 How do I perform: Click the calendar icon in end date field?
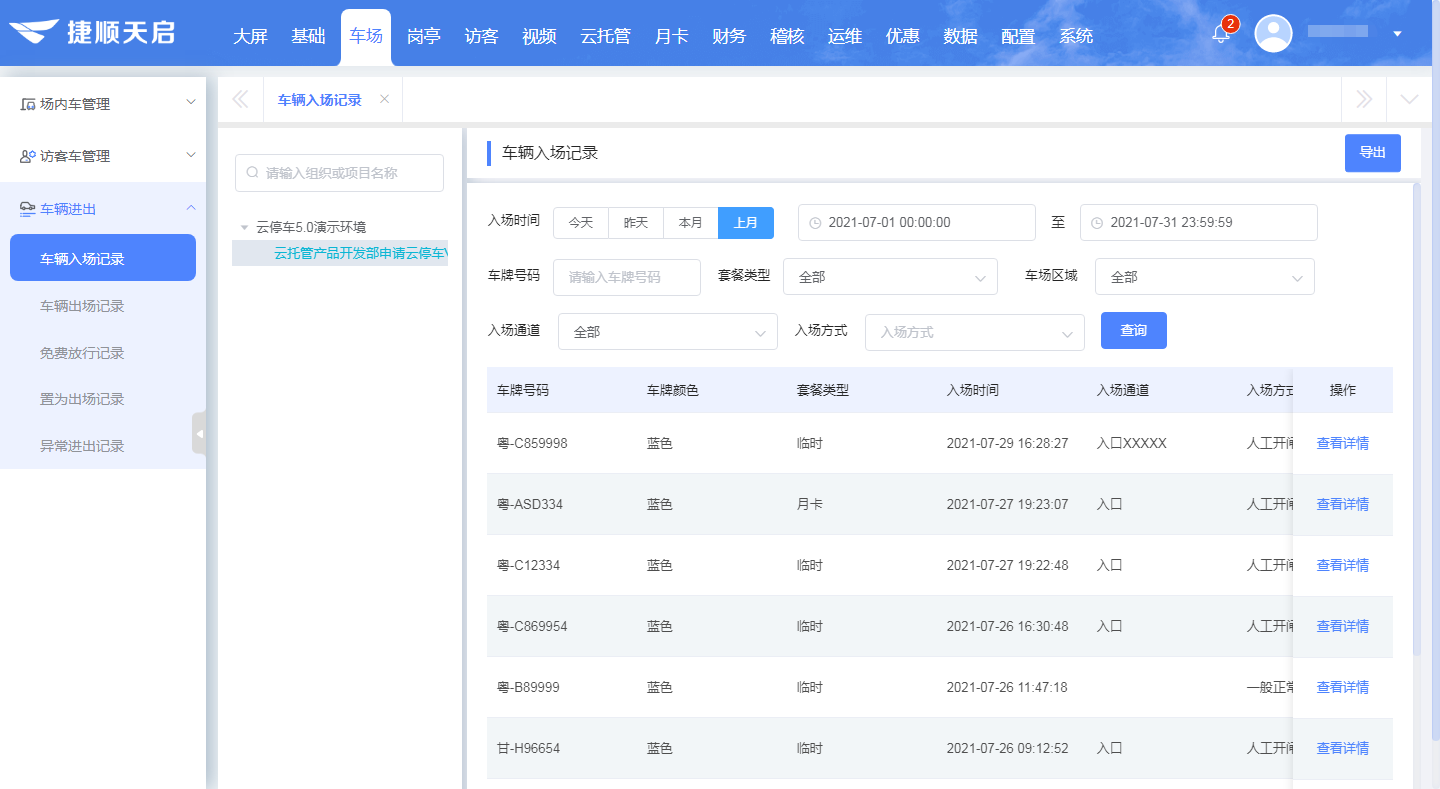[x=1097, y=223]
